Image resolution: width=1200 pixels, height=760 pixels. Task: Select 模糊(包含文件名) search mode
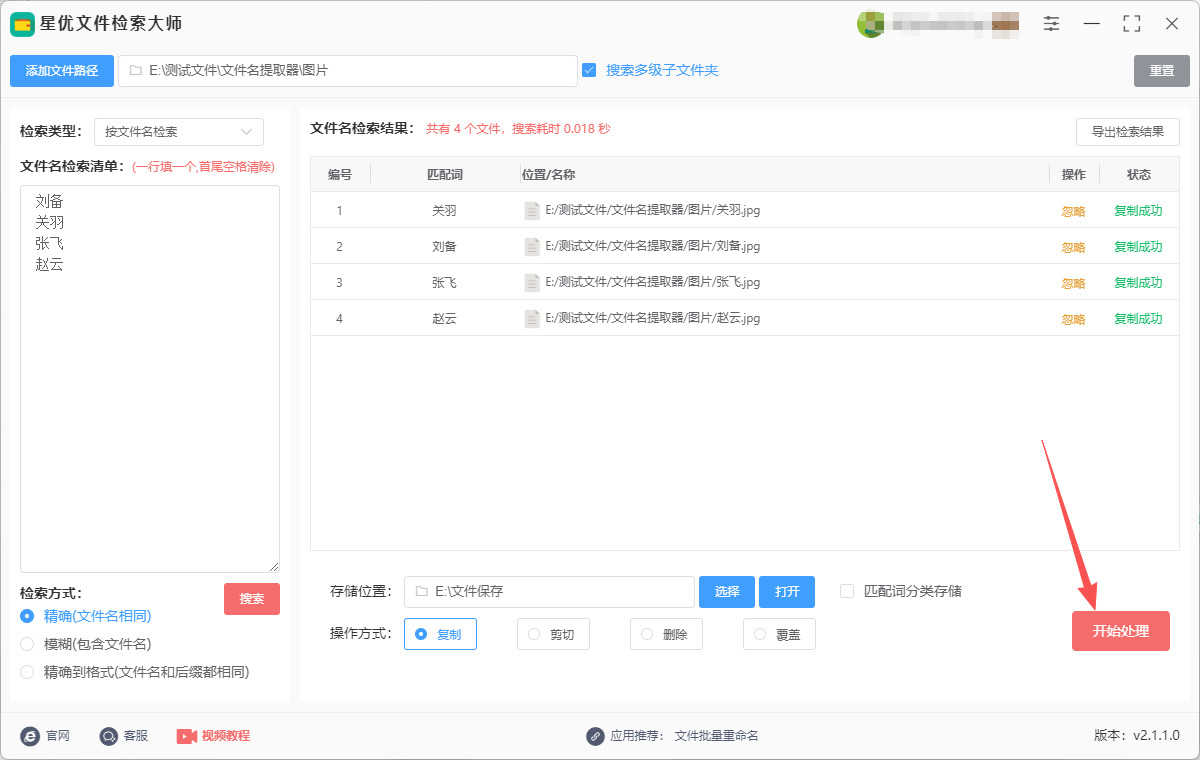27,644
